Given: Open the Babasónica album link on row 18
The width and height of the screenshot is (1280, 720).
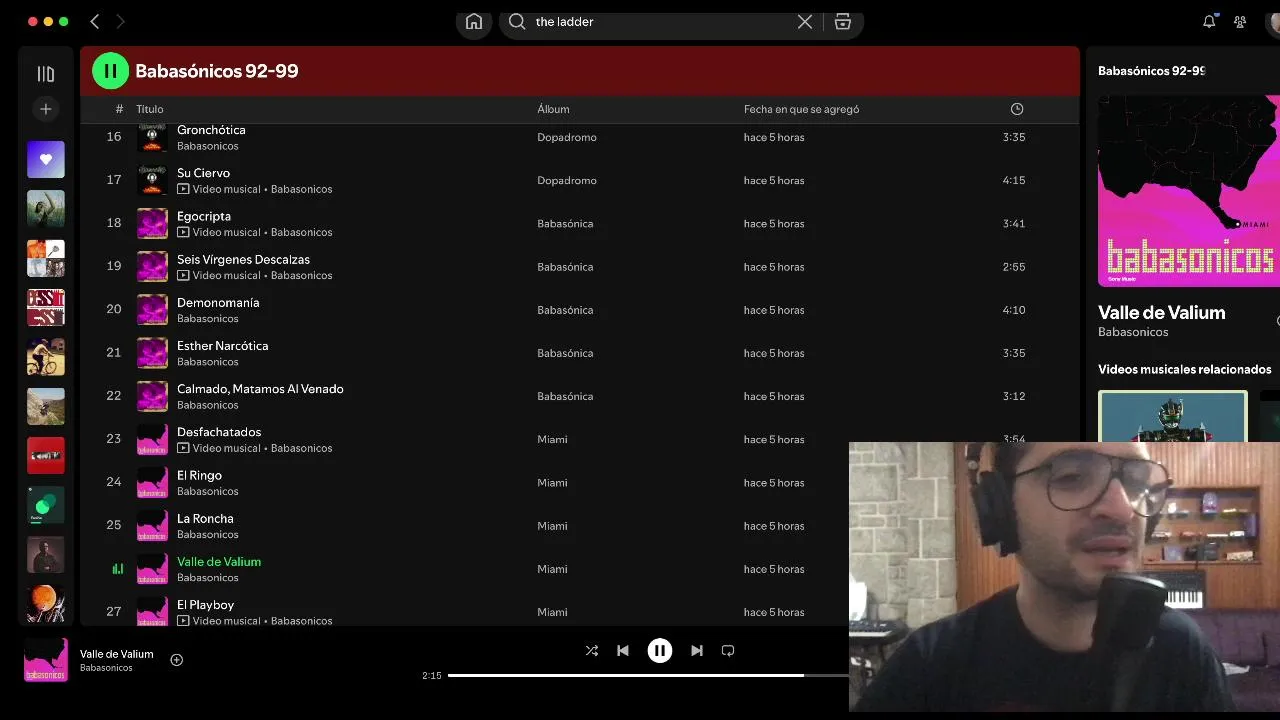Looking at the screenshot, I should click(x=565, y=223).
